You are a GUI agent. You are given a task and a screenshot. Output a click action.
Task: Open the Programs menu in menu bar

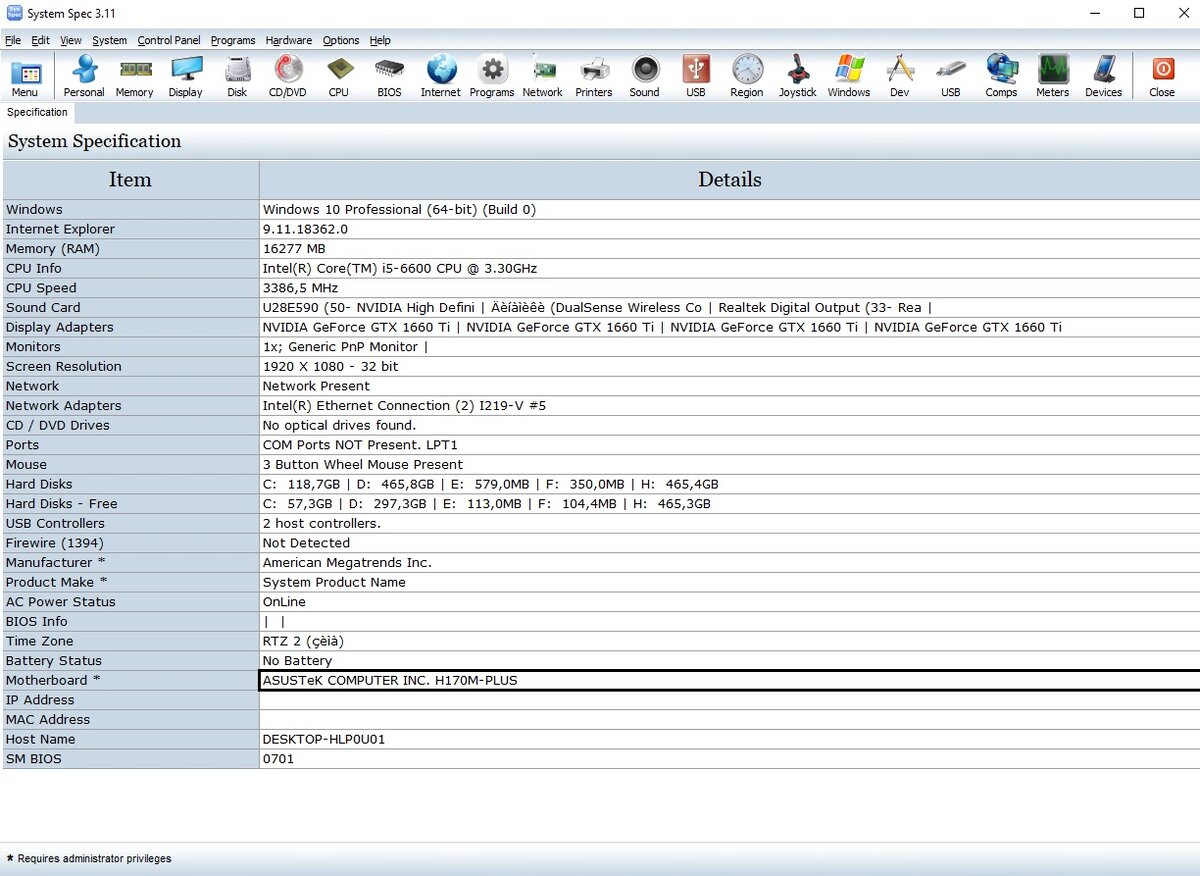[x=233, y=40]
